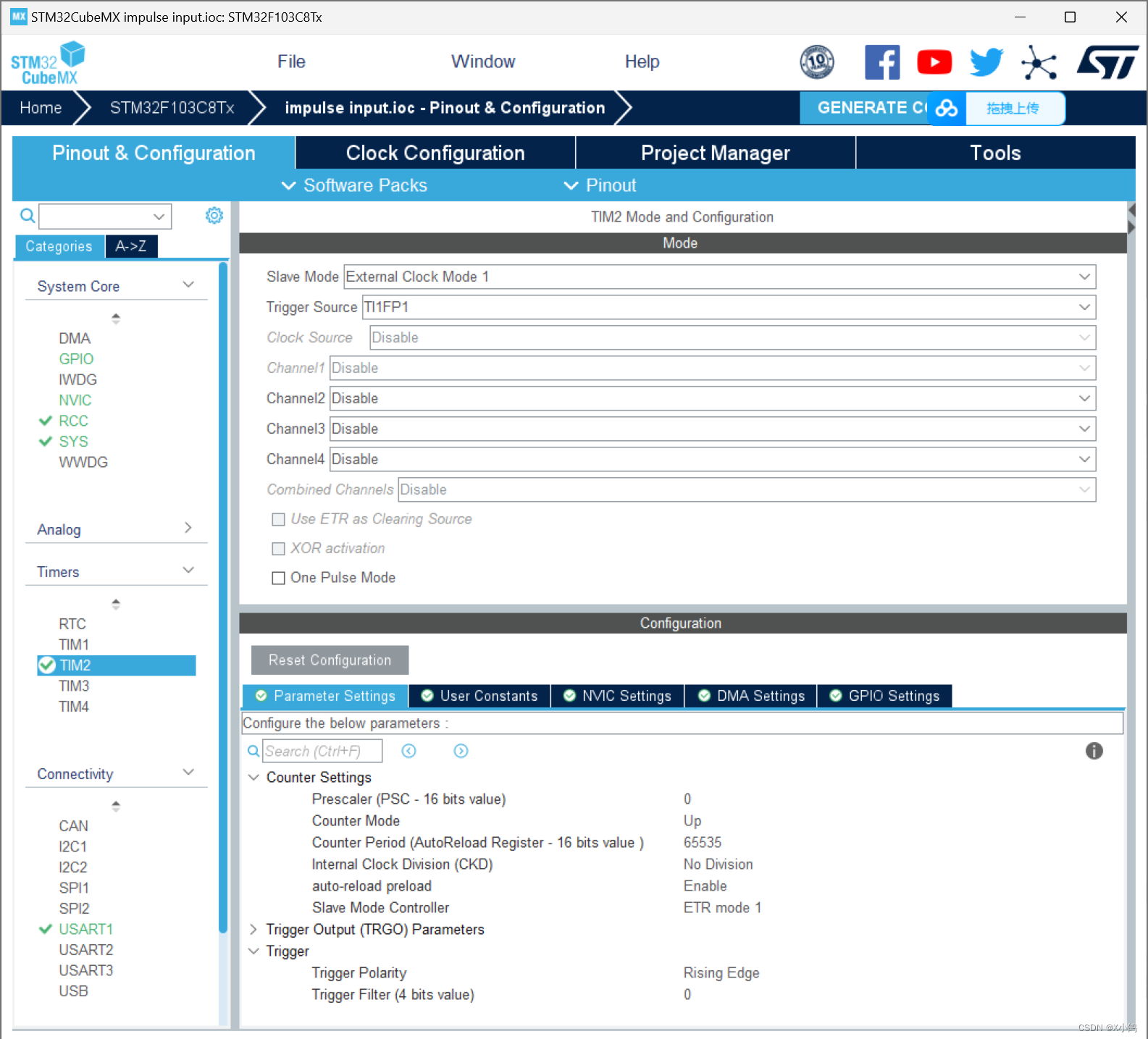
Task: Click the Counter Period value 65535
Action: tap(703, 842)
